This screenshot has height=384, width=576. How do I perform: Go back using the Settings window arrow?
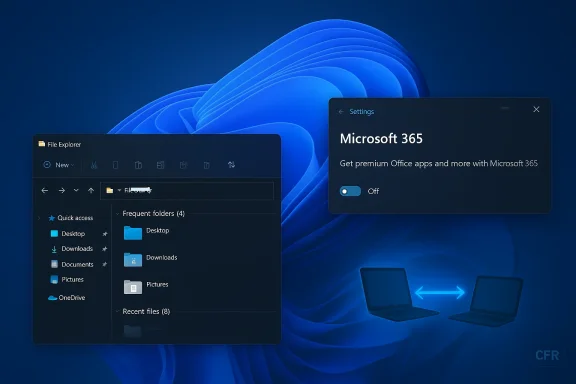point(341,112)
